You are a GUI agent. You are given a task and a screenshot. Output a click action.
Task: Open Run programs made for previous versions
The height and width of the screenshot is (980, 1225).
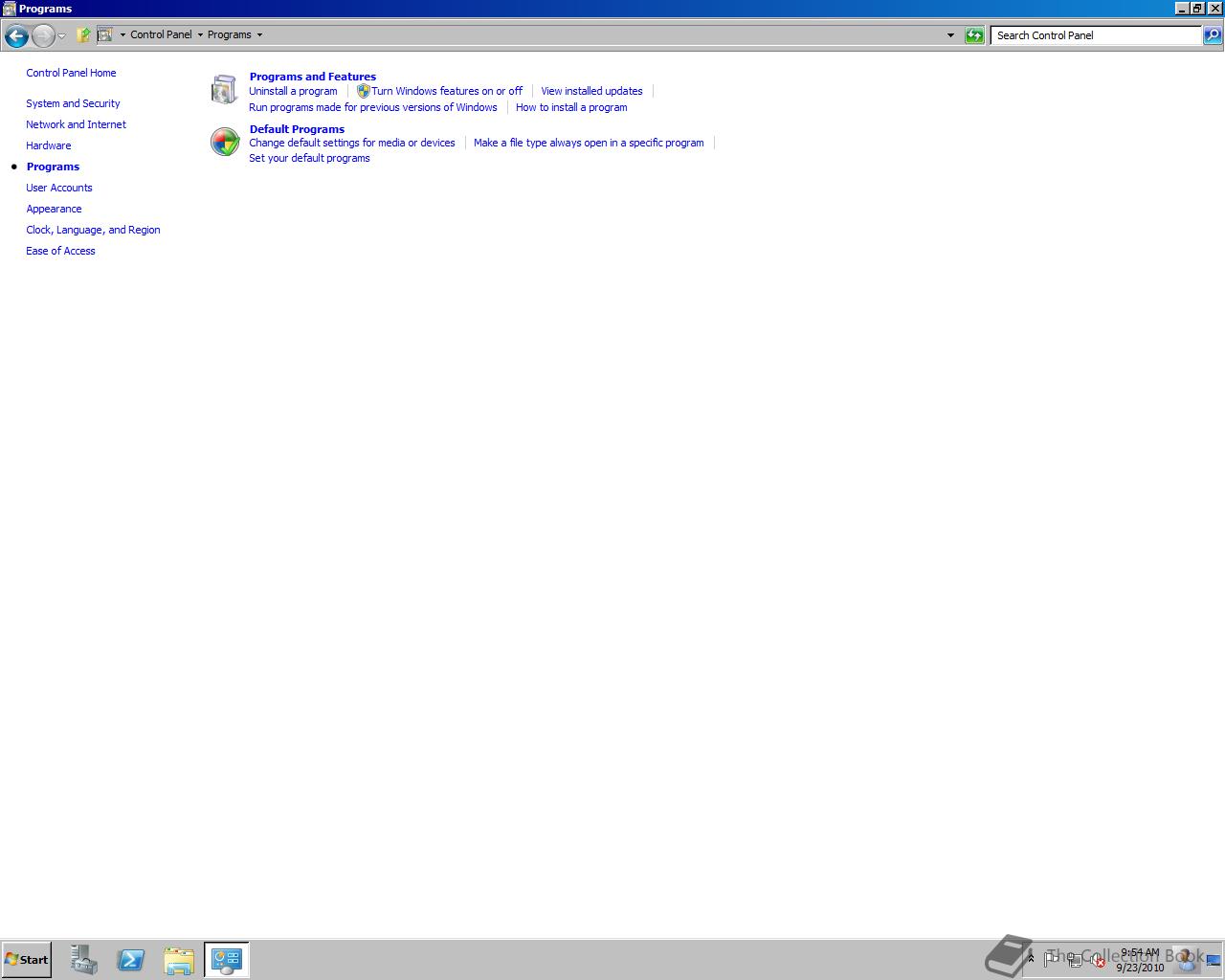372,107
